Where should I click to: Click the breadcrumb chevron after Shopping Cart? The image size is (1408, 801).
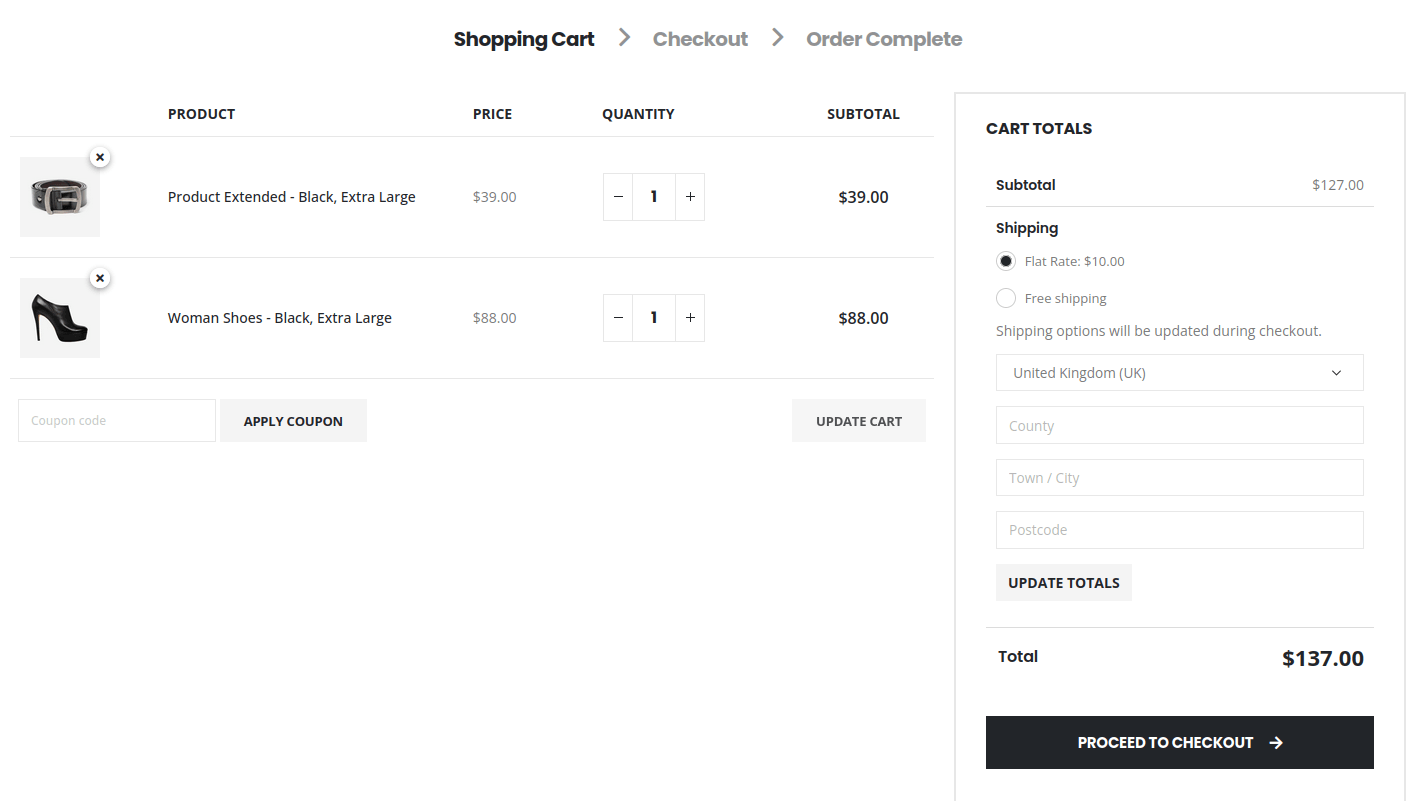(x=624, y=36)
